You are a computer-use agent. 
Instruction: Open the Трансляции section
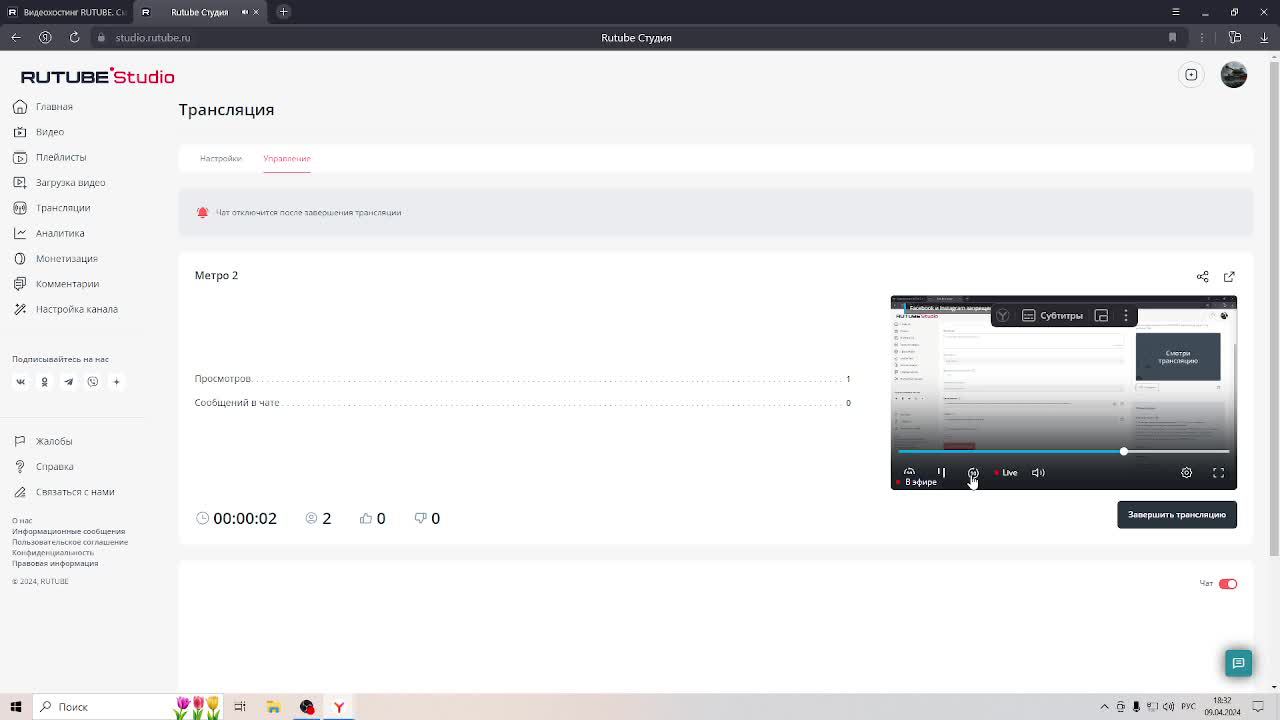(x=52, y=208)
